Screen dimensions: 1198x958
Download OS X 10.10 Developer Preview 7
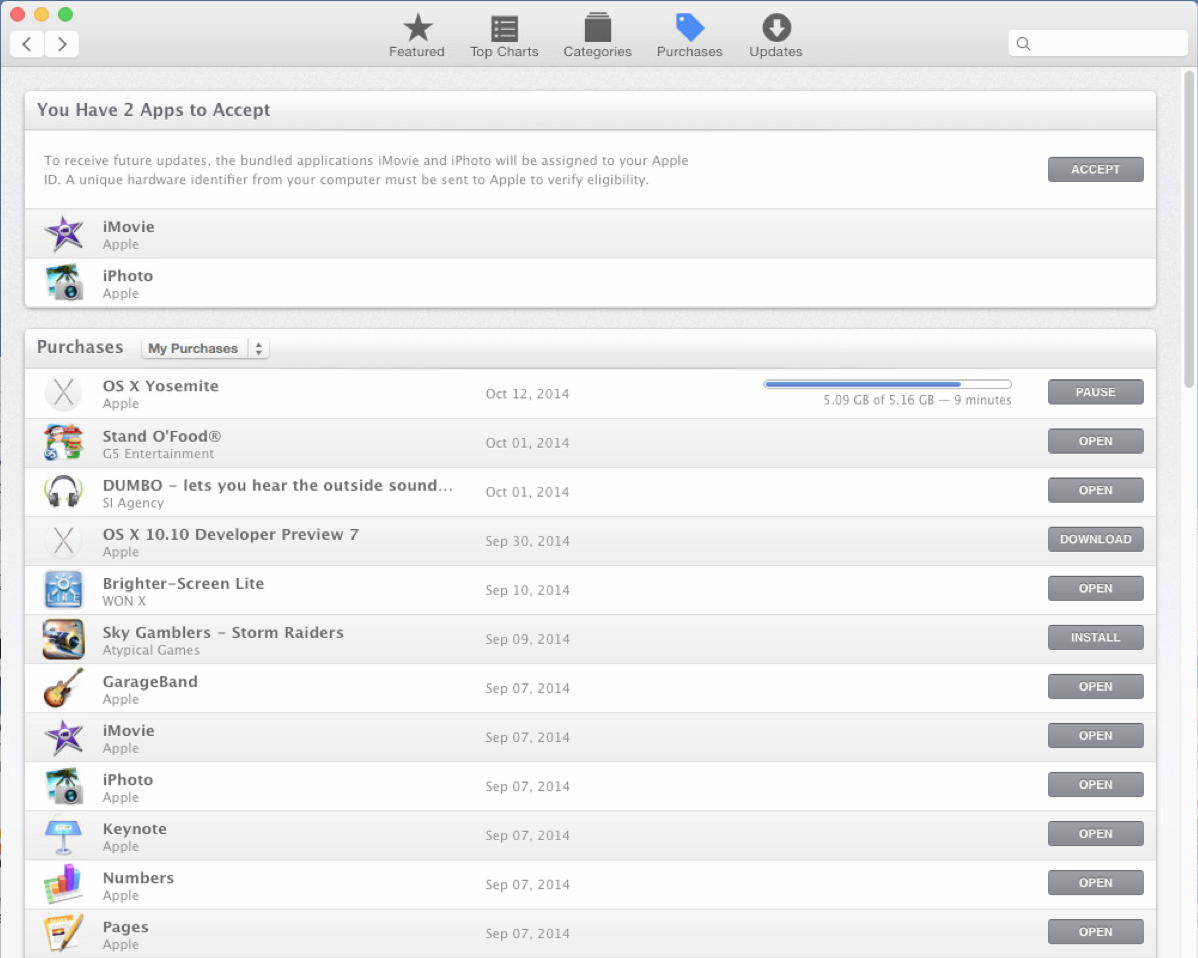click(1095, 539)
